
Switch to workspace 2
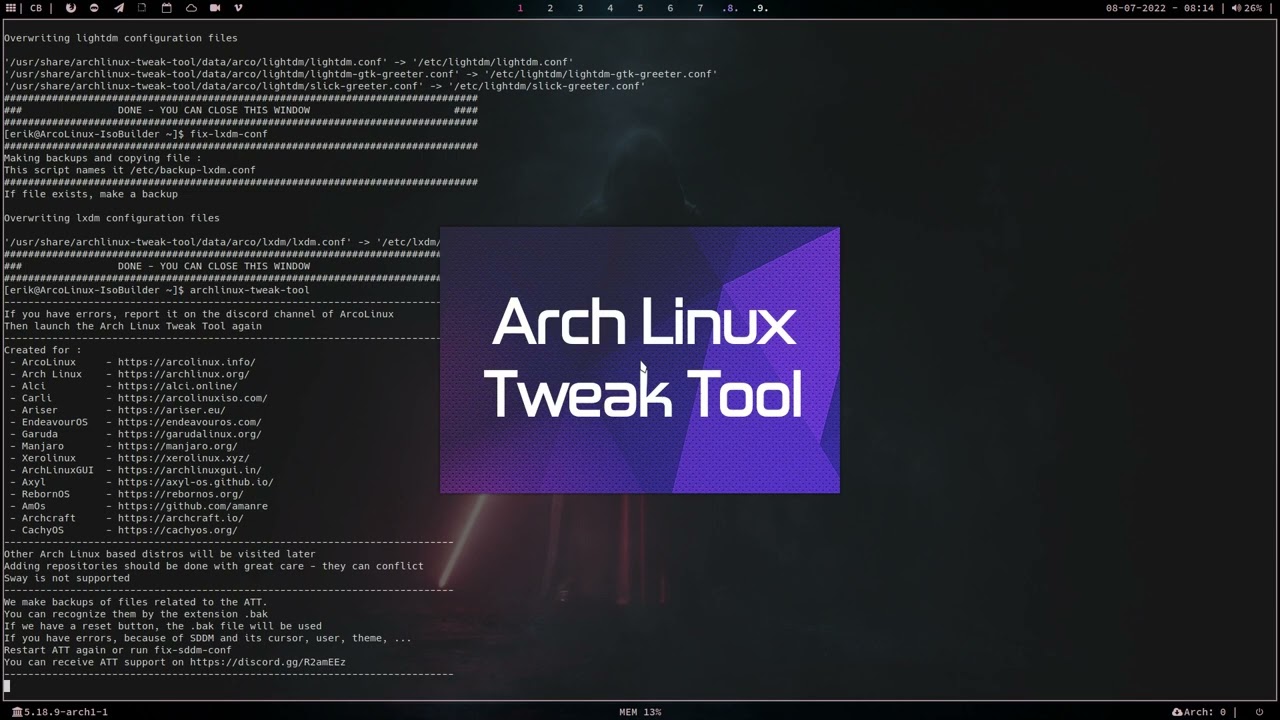550,8
